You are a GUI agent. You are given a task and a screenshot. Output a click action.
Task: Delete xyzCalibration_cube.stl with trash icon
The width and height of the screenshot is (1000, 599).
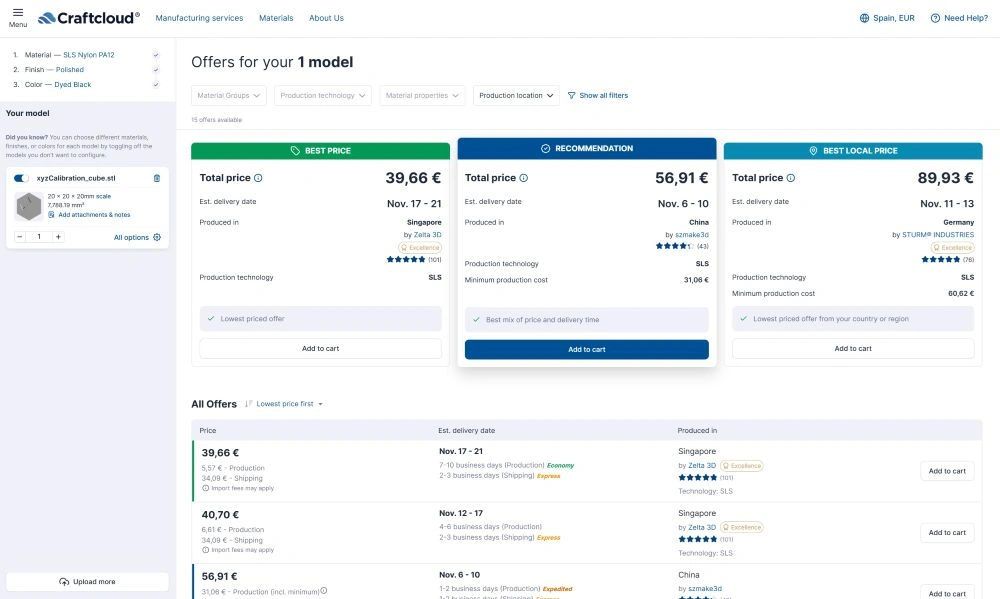156,178
